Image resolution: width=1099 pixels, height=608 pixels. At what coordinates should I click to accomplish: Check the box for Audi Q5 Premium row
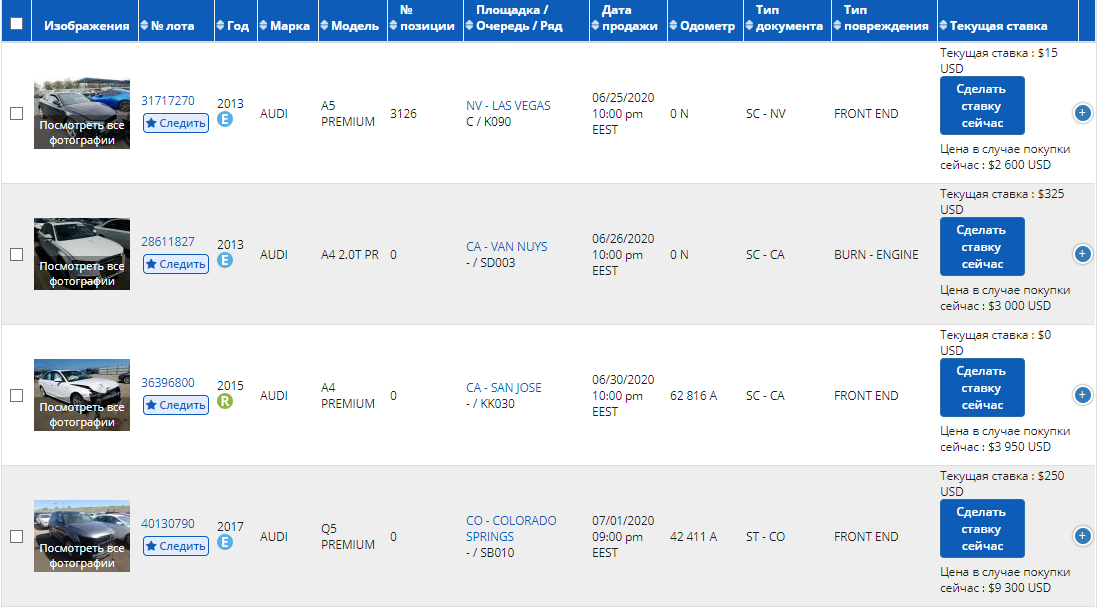point(17,536)
